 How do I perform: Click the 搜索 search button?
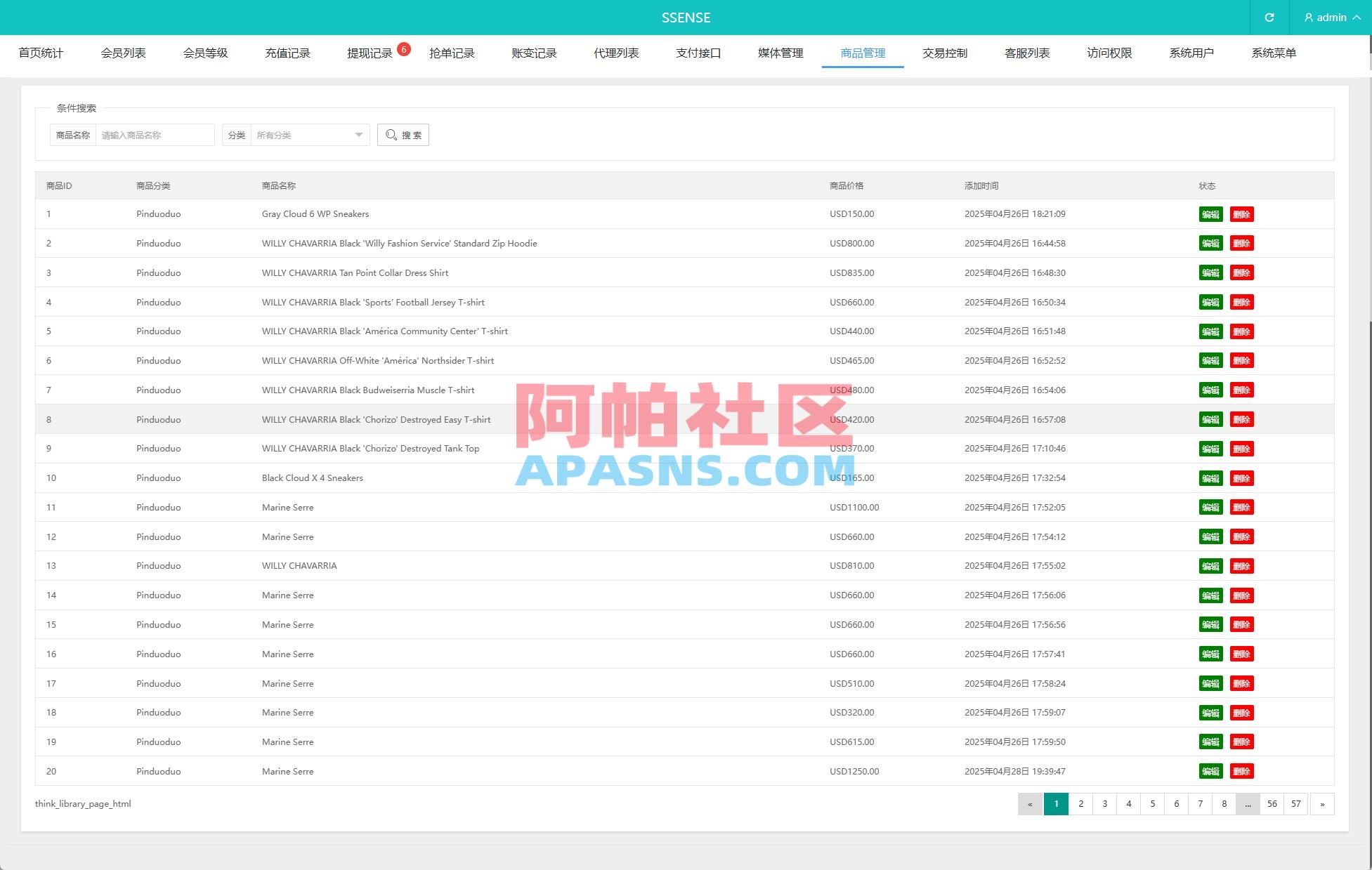(x=410, y=135)
